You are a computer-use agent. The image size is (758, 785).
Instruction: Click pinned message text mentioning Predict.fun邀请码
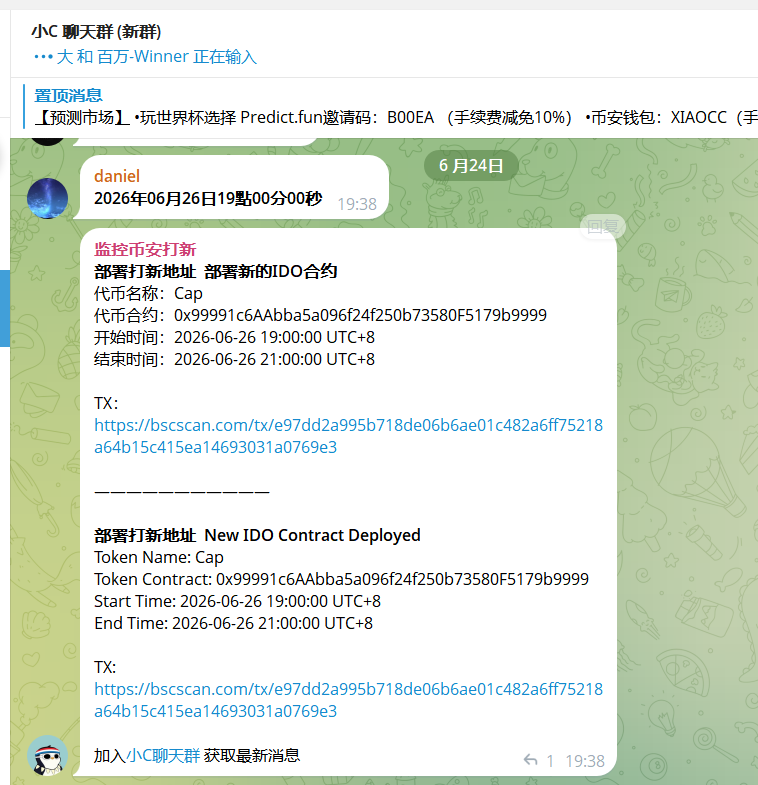tap(396, 118)
